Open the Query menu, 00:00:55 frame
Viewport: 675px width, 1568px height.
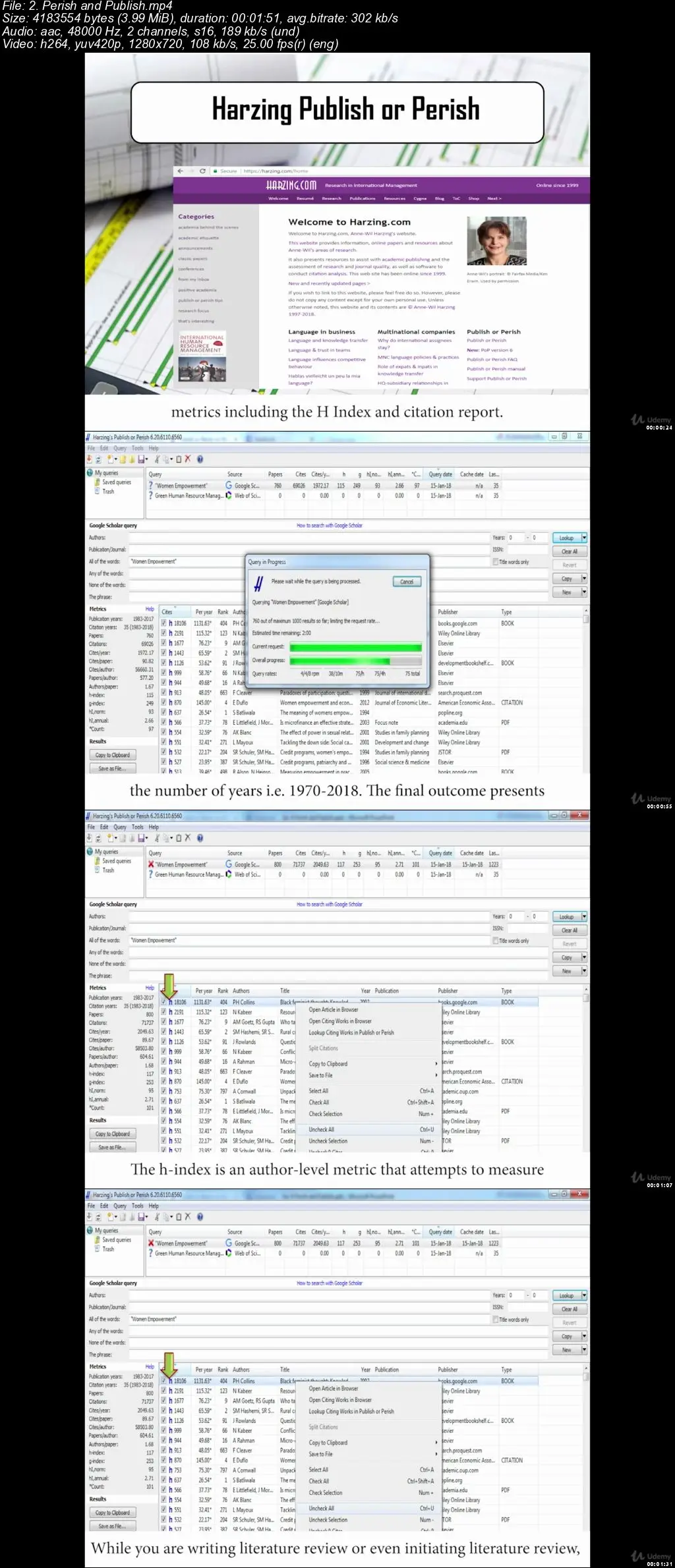[x=120, y=448]
